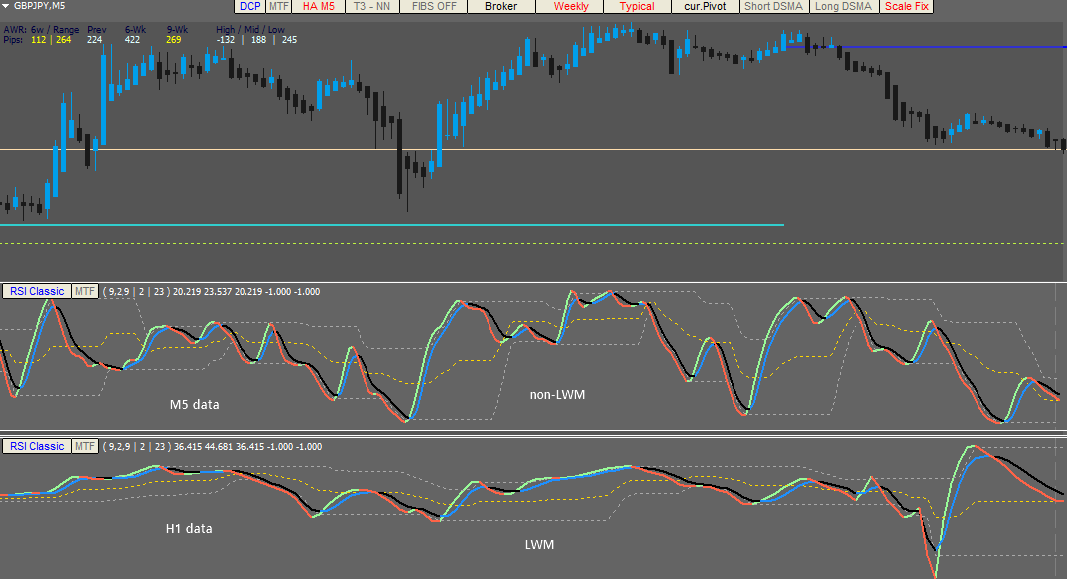Enable the Short DSMA button
Image resolution: width=1067 pixels, height=579 pixels.
[x=774, y=6]
